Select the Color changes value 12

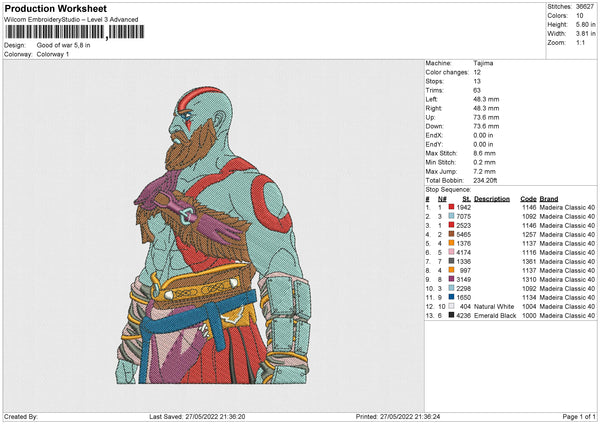tap(477, 72)
